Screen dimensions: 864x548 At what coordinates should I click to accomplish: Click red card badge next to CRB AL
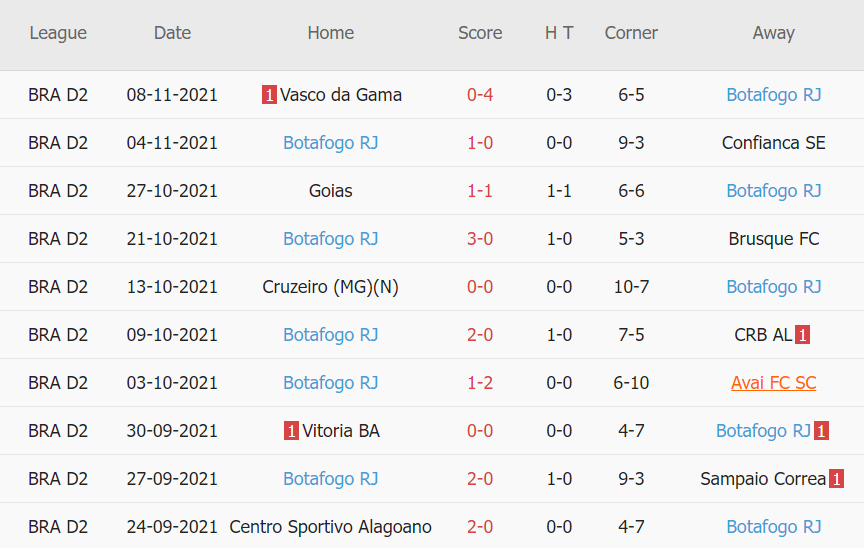tap(802, 335)
